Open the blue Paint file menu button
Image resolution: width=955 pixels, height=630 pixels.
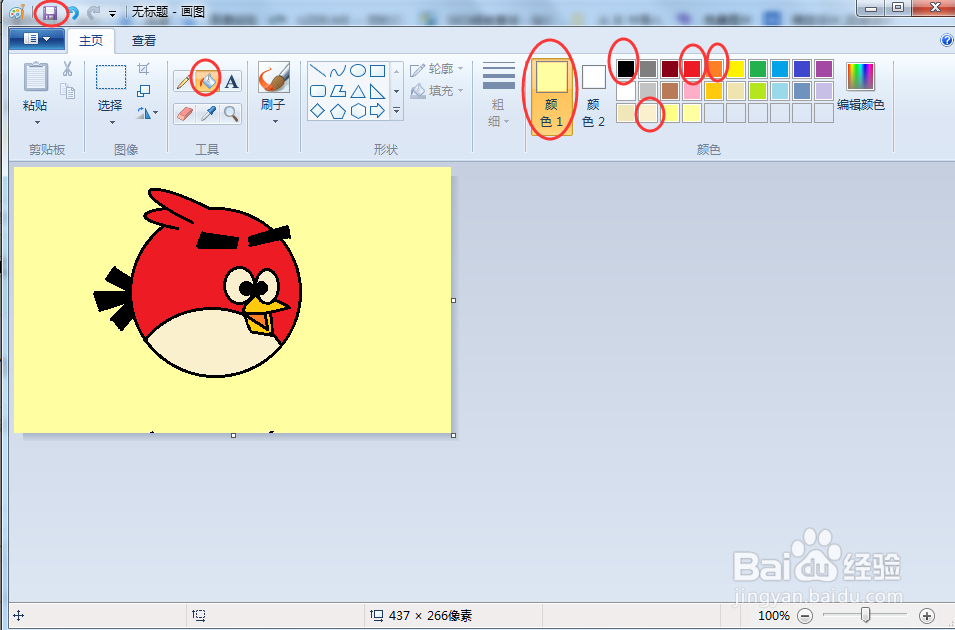coord(37,40)
